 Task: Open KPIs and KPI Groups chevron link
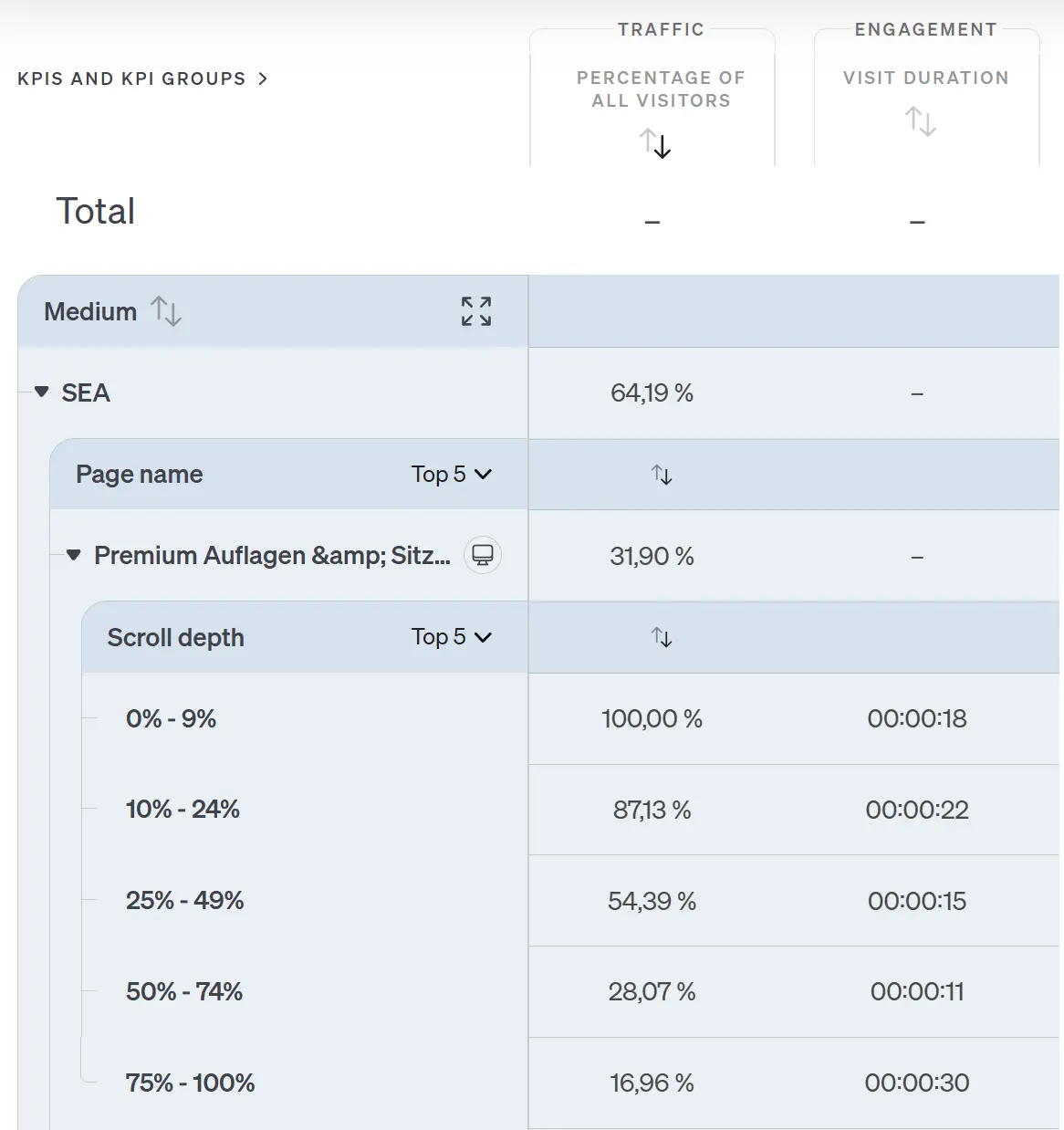[x=142, y=78]
